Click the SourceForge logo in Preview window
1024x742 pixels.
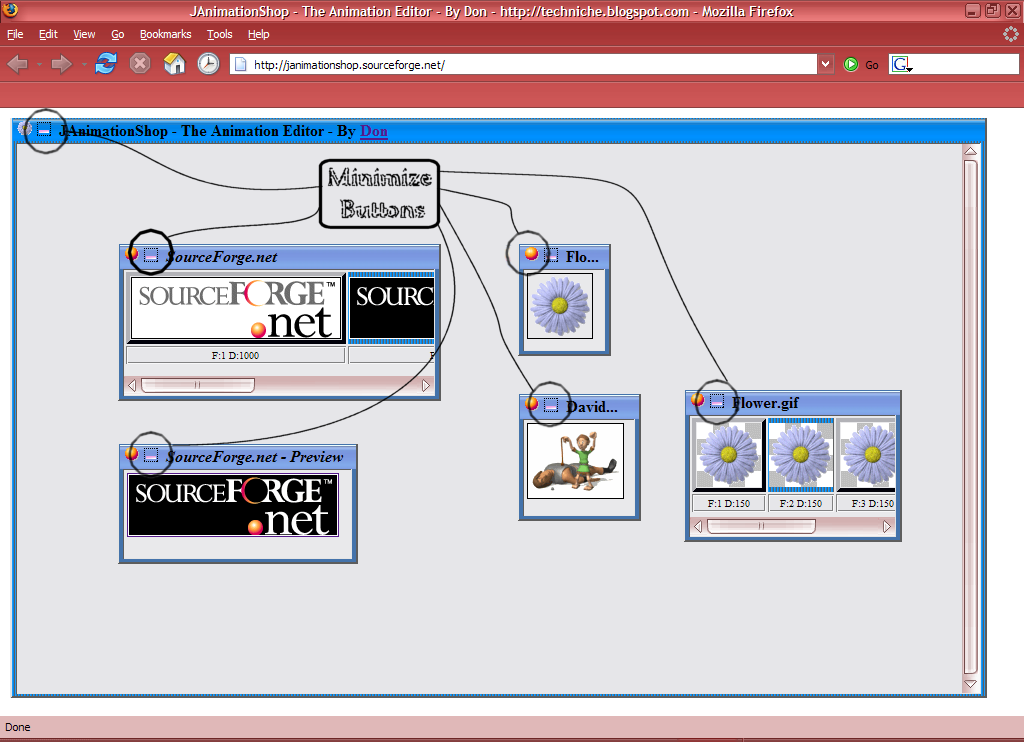pyautogui.click(x=233, y=505)
